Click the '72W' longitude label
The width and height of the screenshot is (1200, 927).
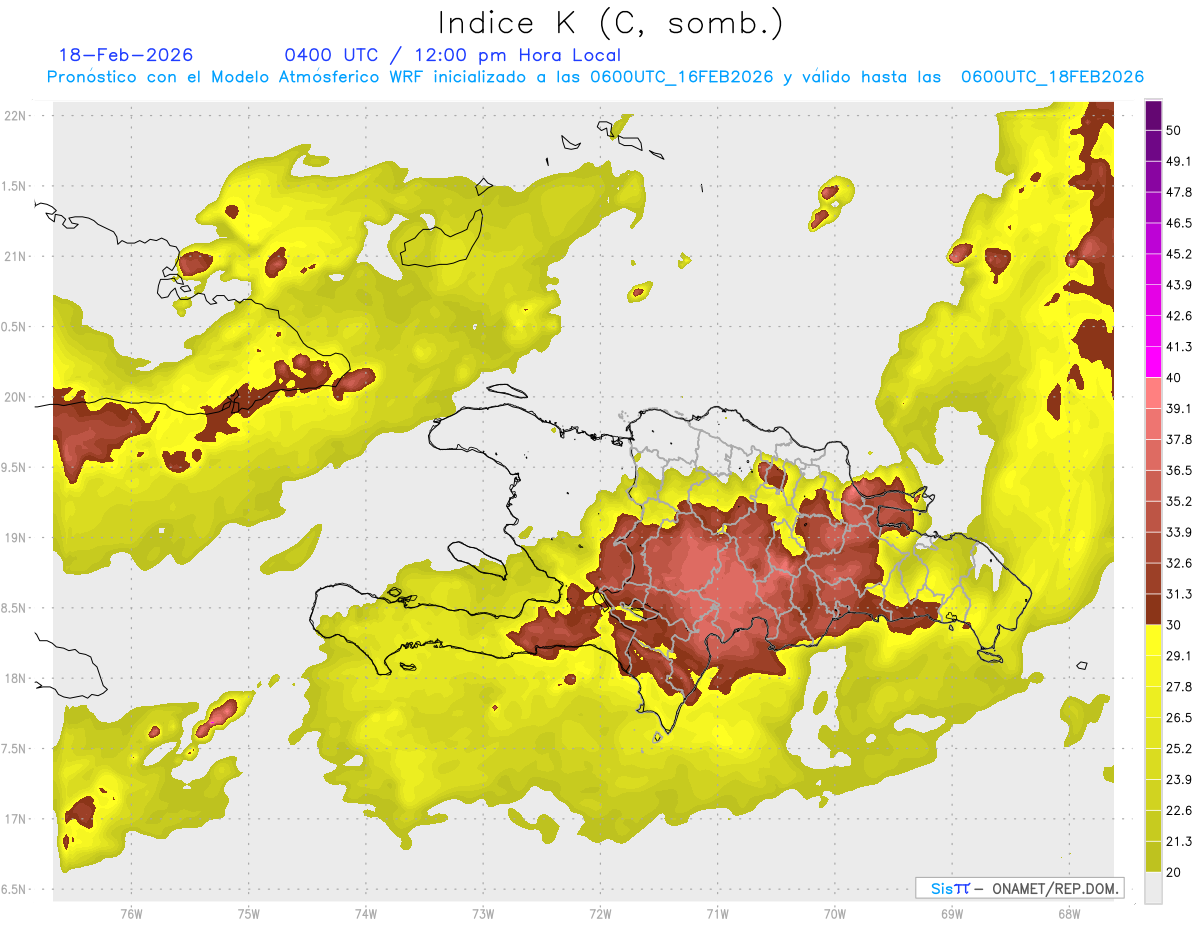click(x=600, y=914)
